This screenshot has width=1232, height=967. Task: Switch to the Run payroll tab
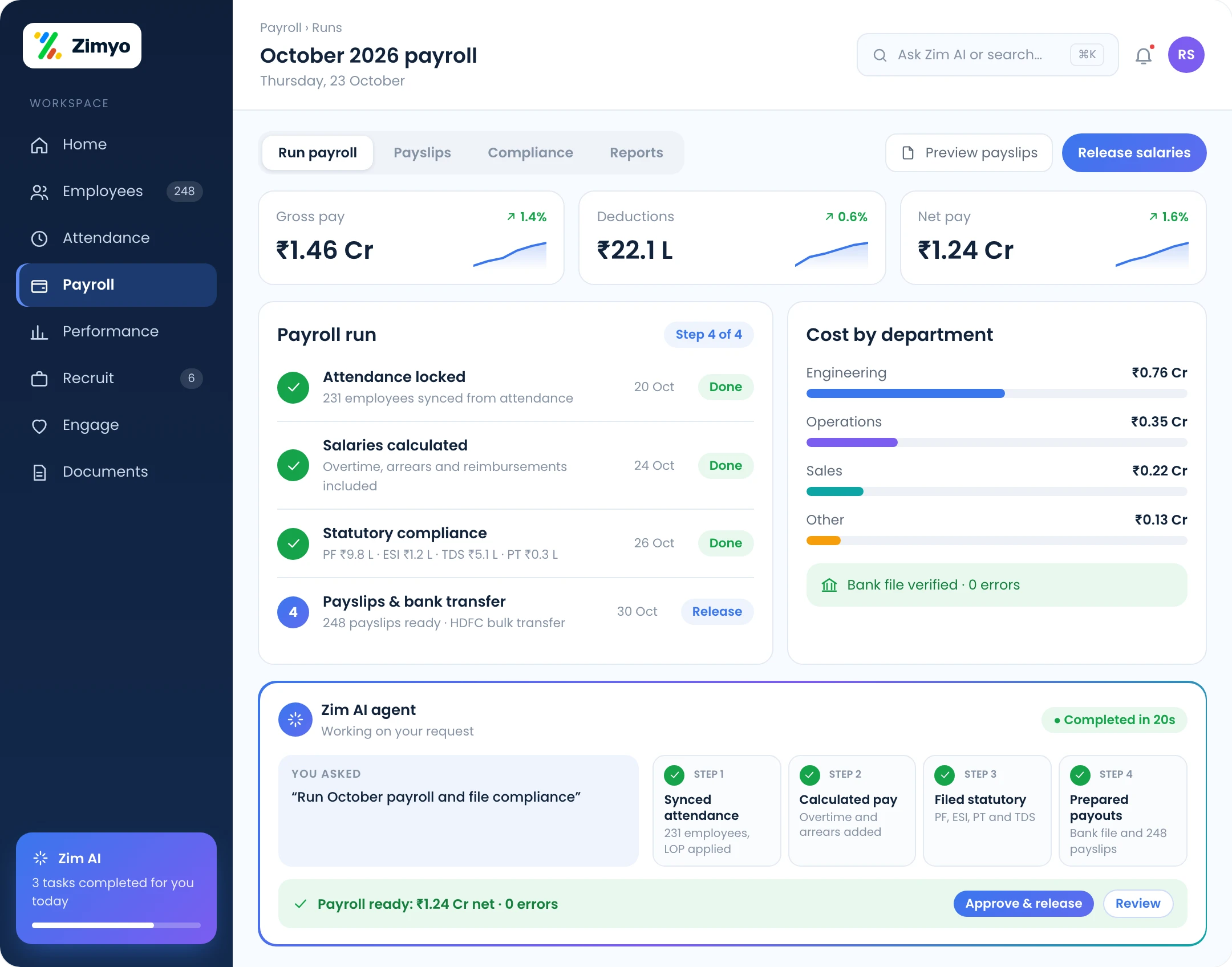318,153
